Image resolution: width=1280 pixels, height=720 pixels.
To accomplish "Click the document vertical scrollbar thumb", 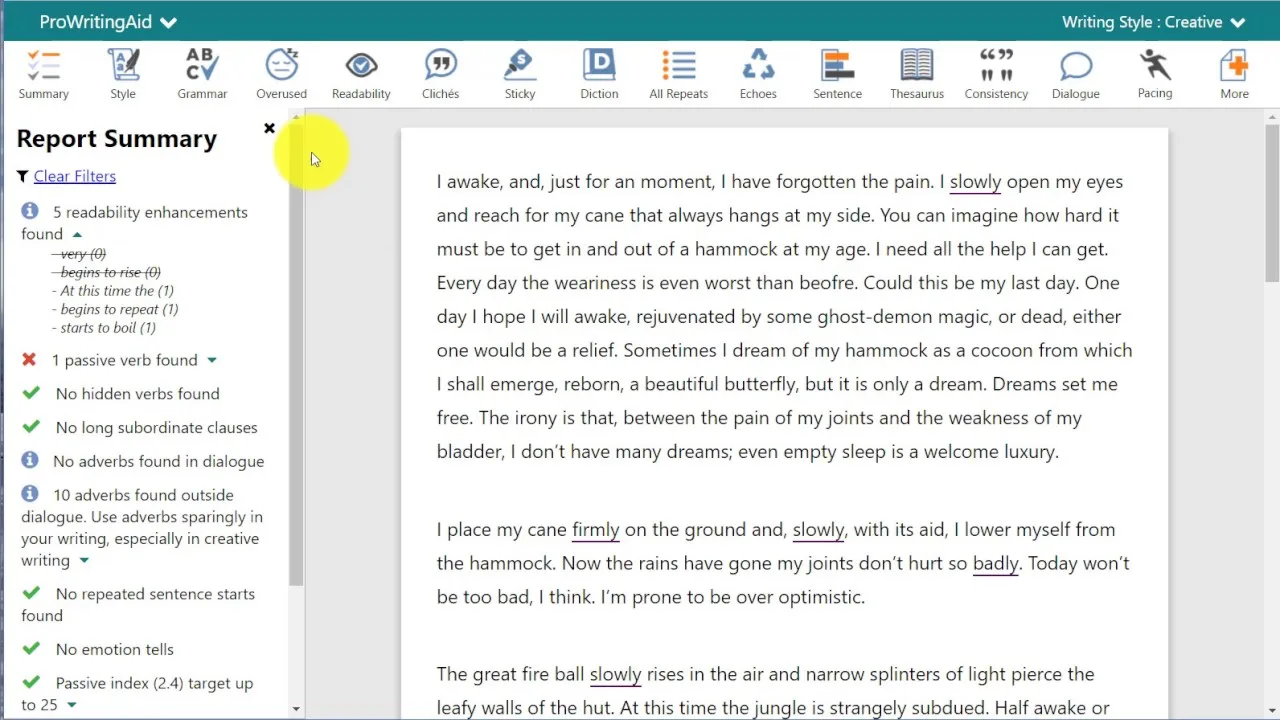I will [x=1271, y=205].
